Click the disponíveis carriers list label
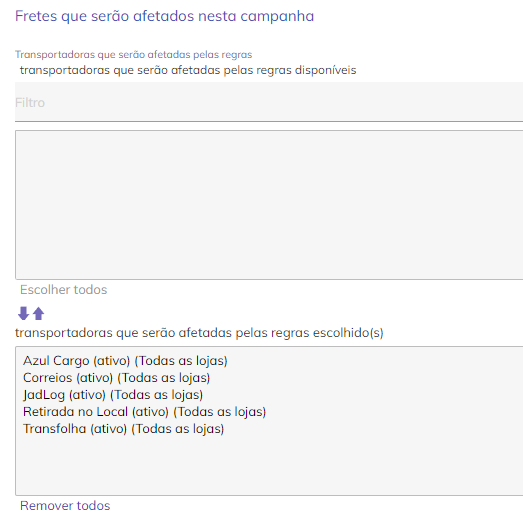This screenshot has height=524, width=523. 188,70
